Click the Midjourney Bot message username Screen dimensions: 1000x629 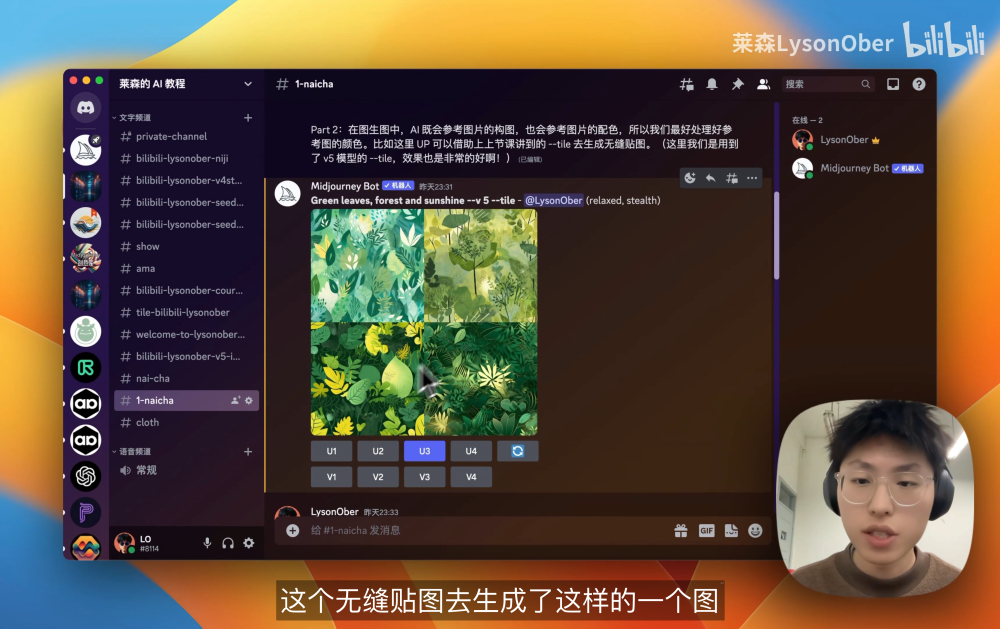(345, 186)
